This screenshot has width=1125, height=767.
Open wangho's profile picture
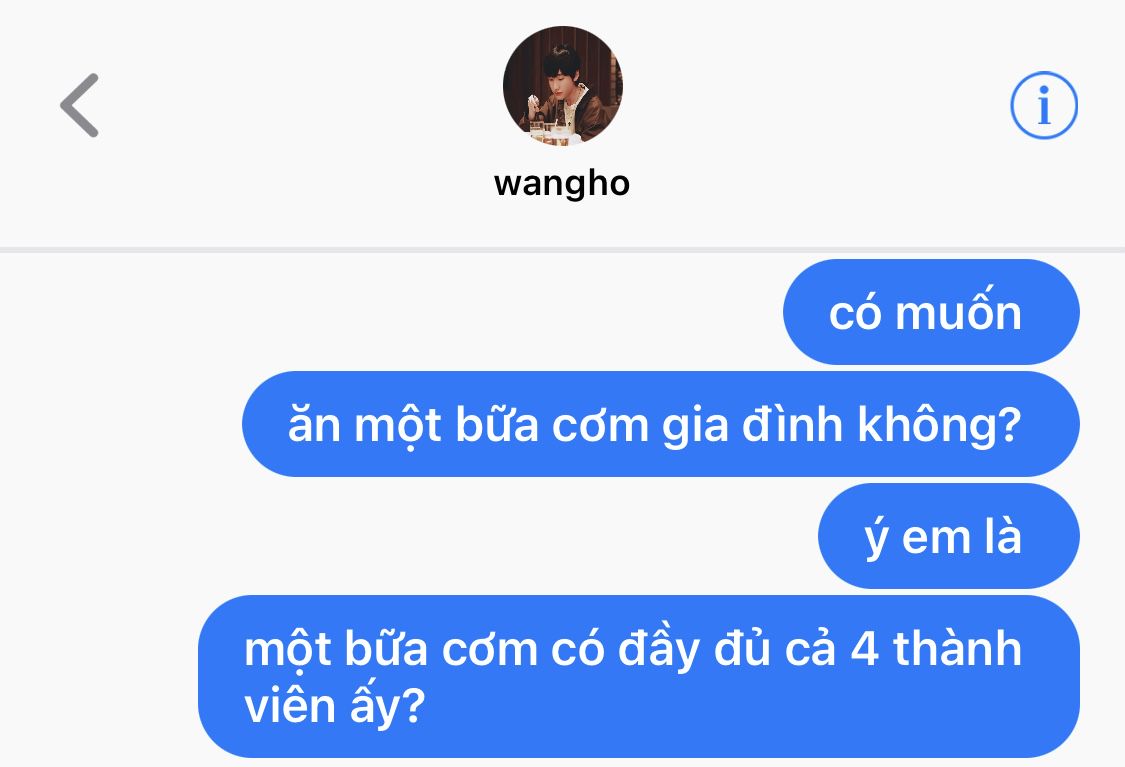[562, 86]
